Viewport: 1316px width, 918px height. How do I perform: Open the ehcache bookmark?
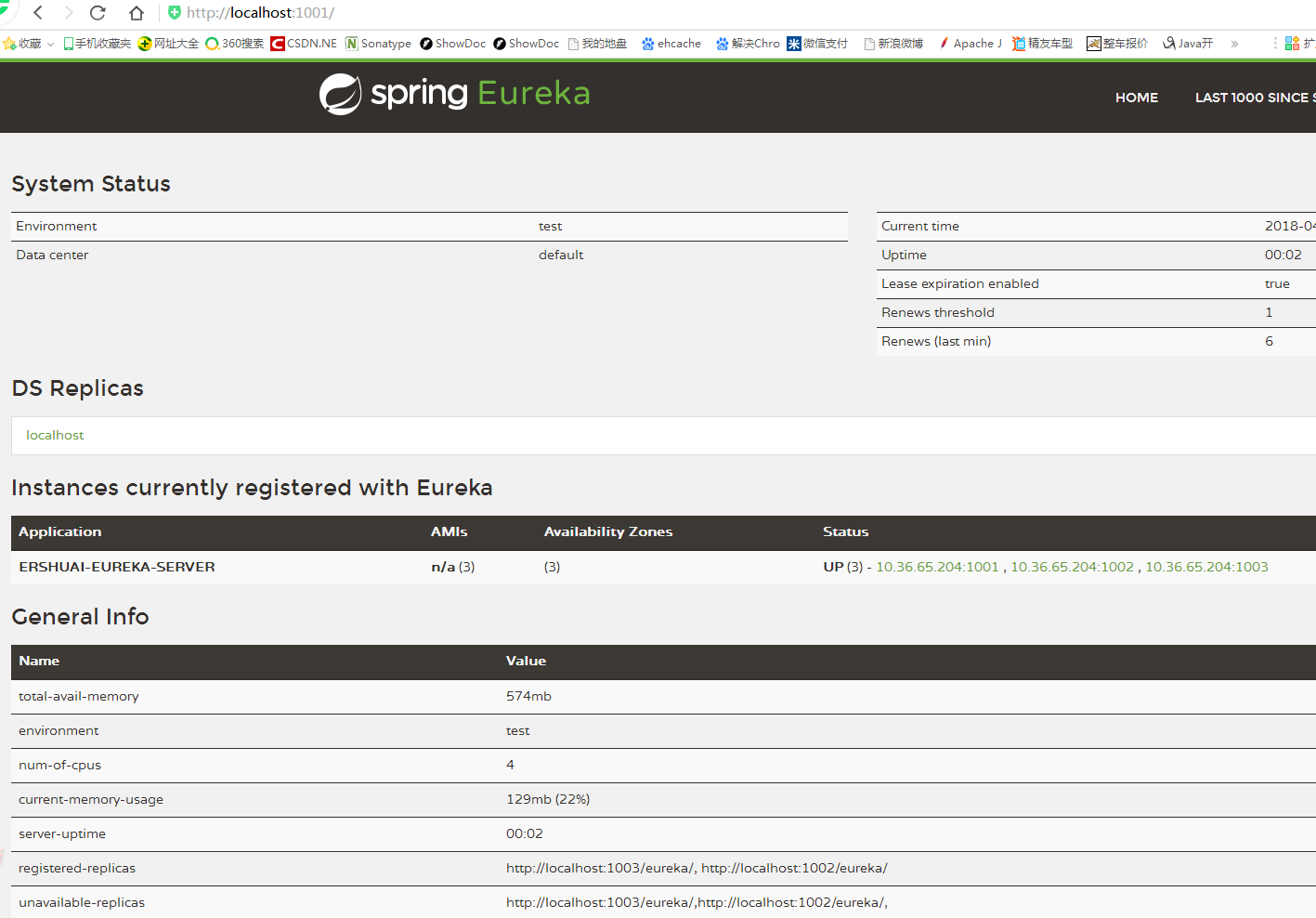coord(671,44)
